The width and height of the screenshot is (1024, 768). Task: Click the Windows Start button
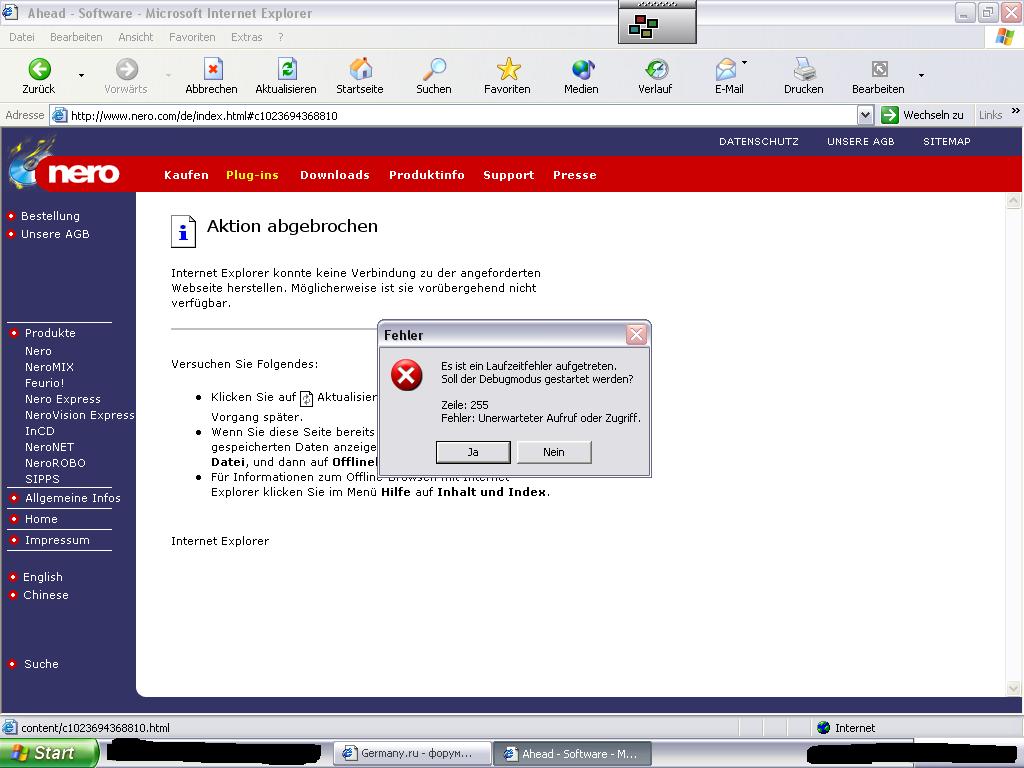click(x=50, y=753)
